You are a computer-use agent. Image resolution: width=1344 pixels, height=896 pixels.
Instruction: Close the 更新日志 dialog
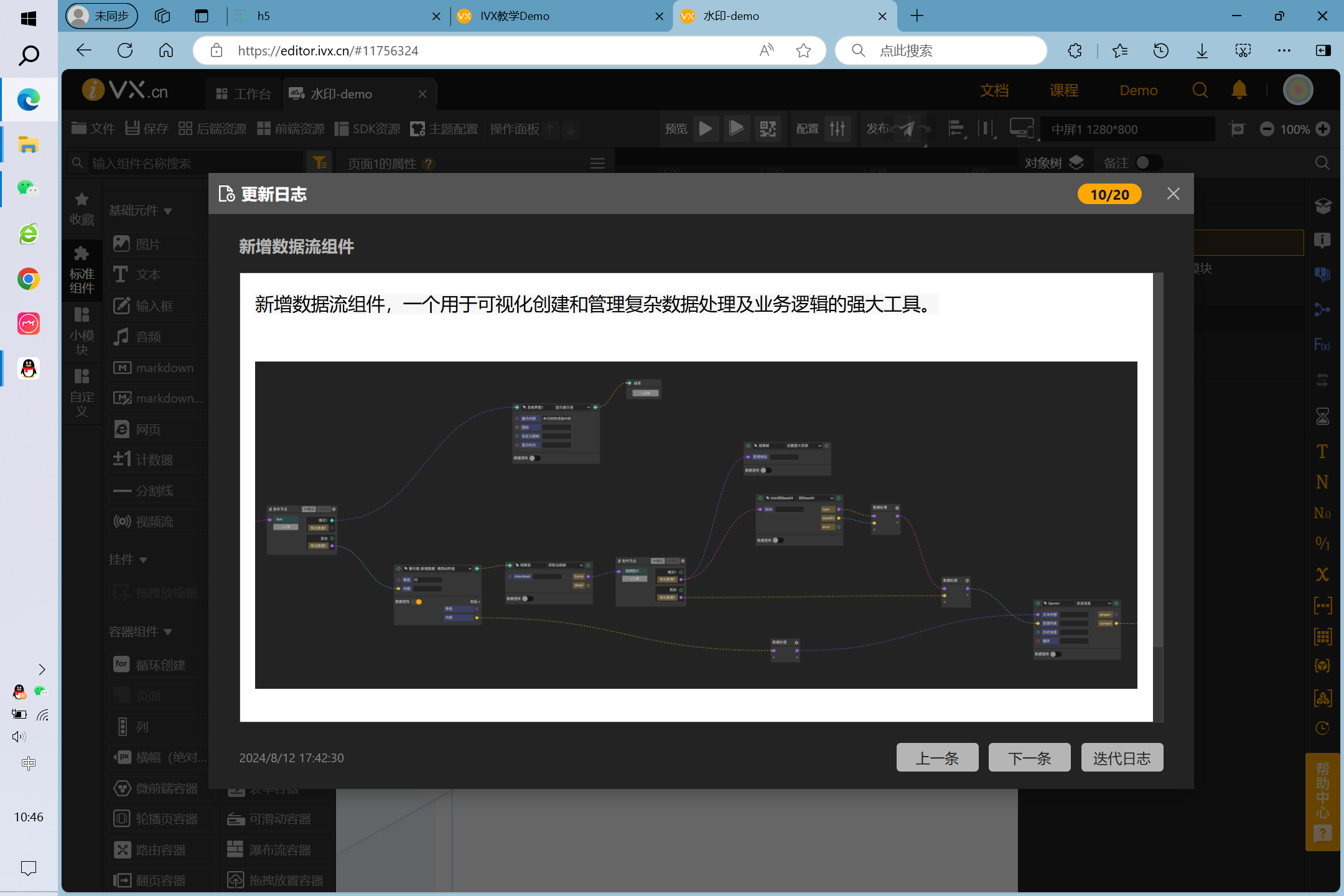coord(1173,194)
